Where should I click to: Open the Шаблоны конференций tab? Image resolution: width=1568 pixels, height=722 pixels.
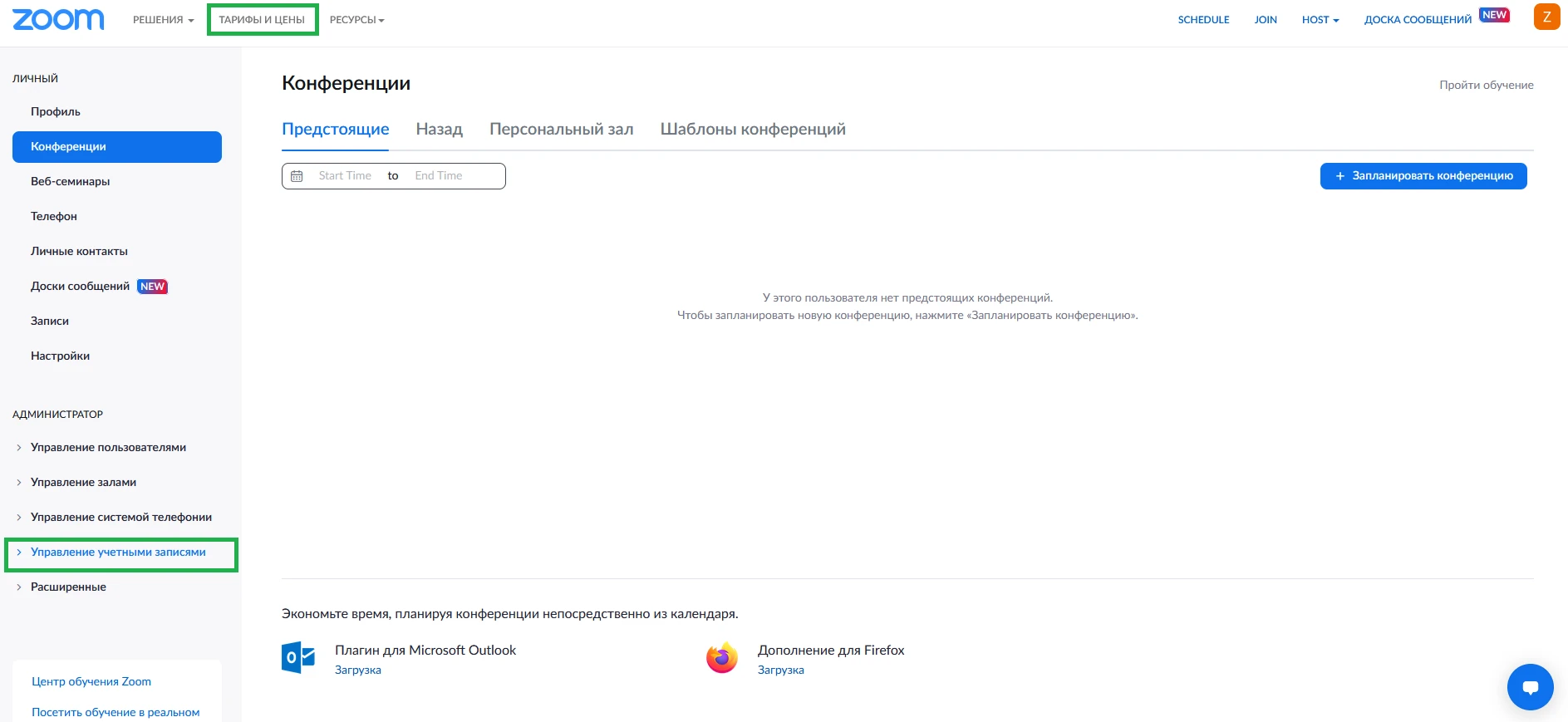(753, 129)
